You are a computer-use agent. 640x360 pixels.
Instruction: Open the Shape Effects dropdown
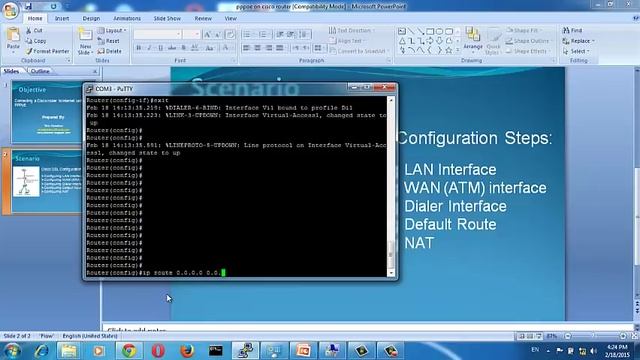(x=529, y=51)
